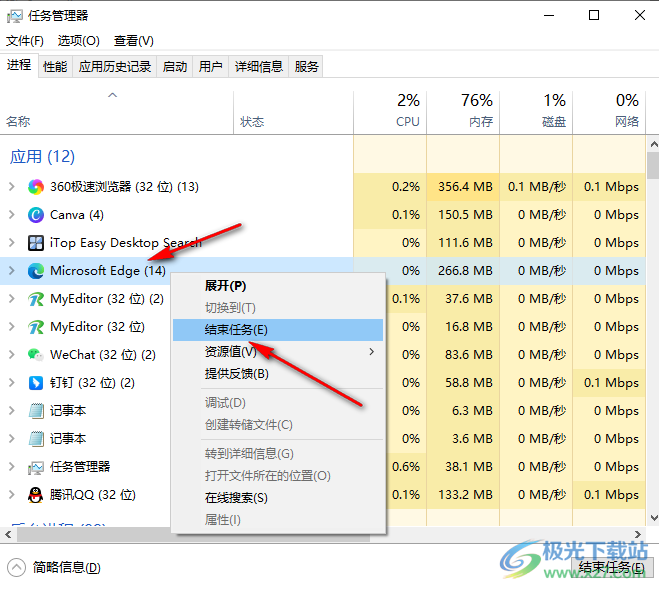This screenshot has width=659, height=589.
Task: Select the 266.8 MB memory cell
Action: [x=465, y=271]
